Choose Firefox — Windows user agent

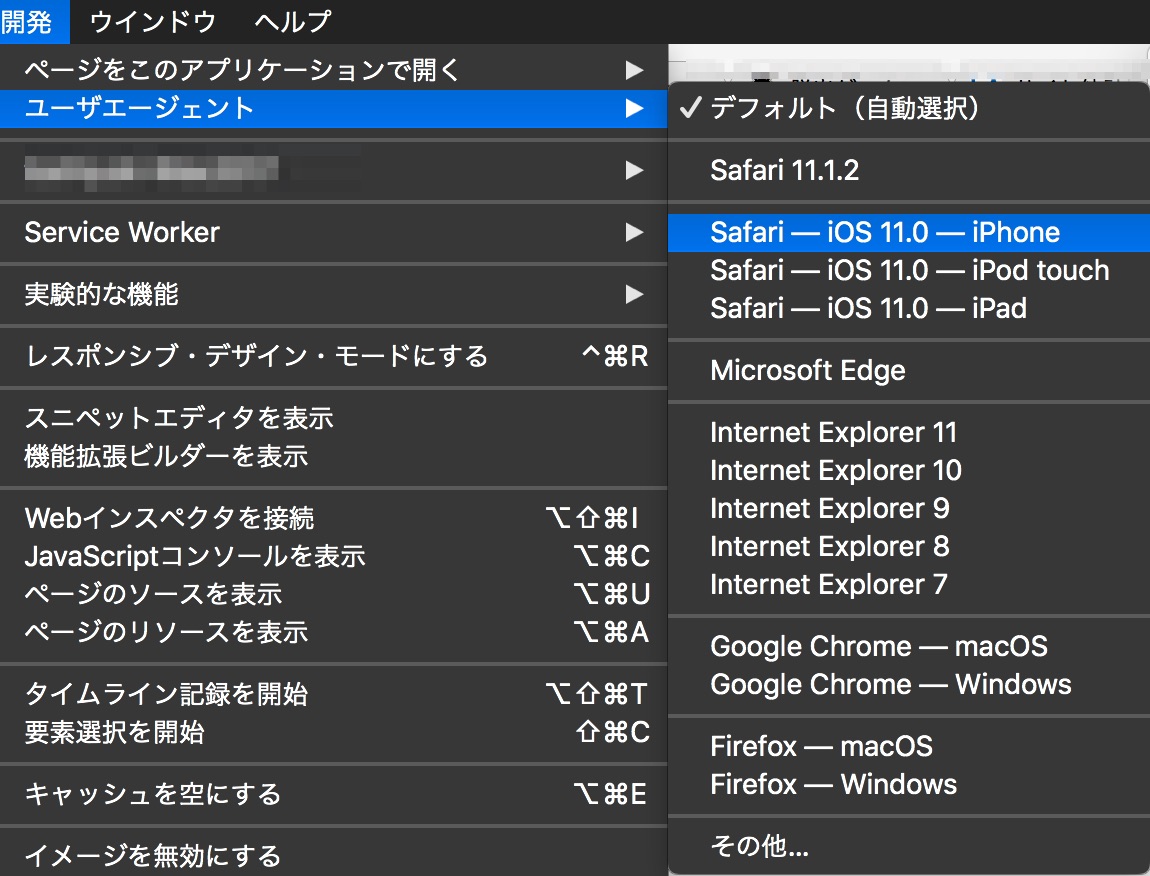(x=909, y=785)
